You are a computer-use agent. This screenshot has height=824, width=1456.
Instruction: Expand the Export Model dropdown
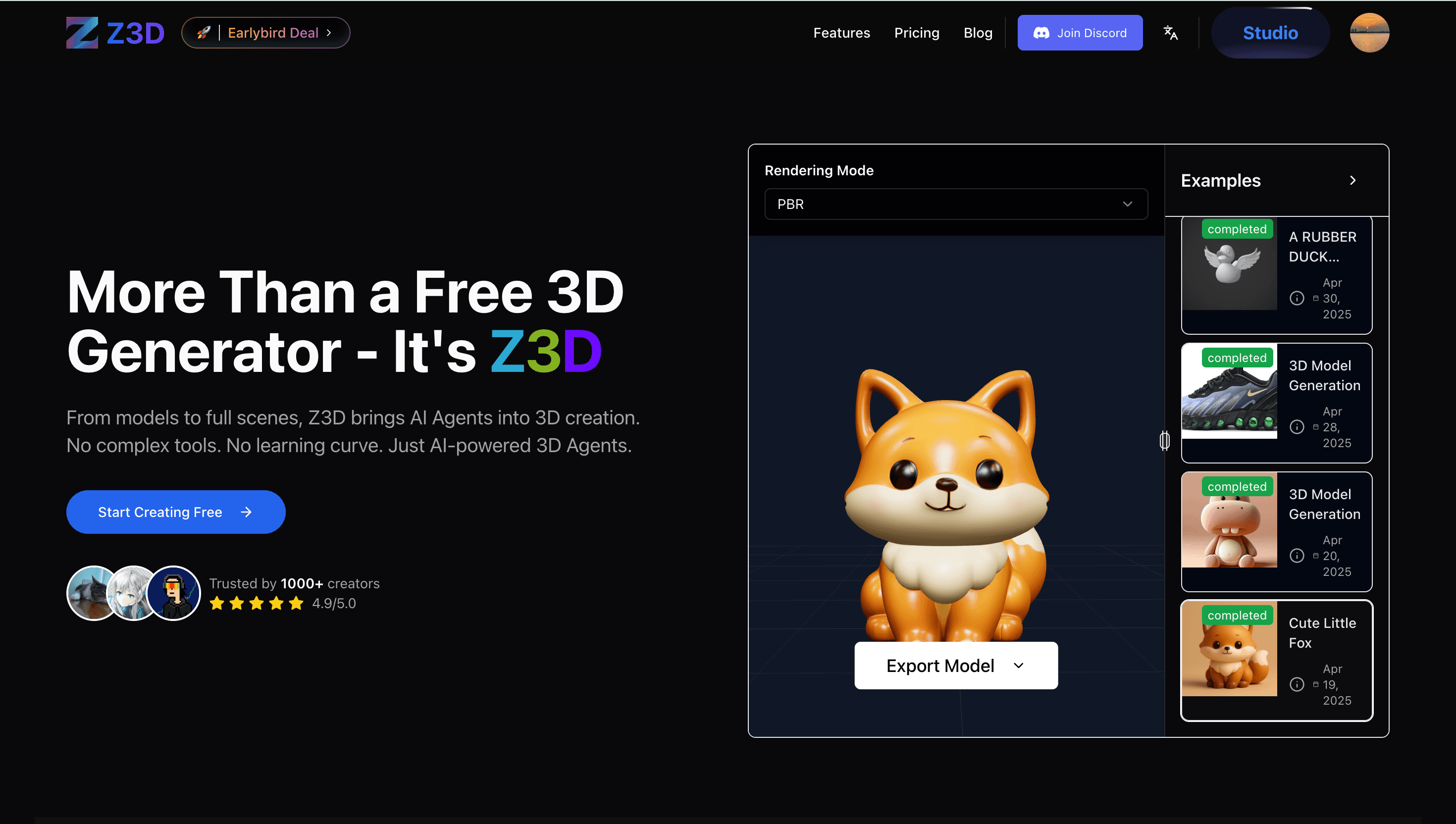pos(956,666)
